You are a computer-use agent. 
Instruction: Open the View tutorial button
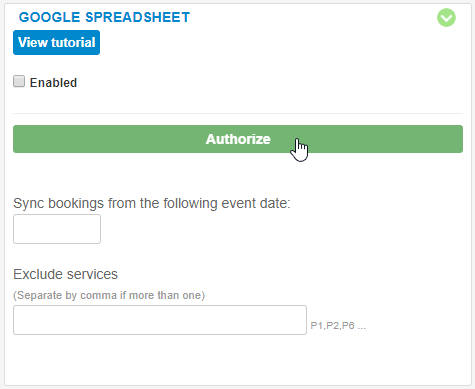click(x=56, y=42)
